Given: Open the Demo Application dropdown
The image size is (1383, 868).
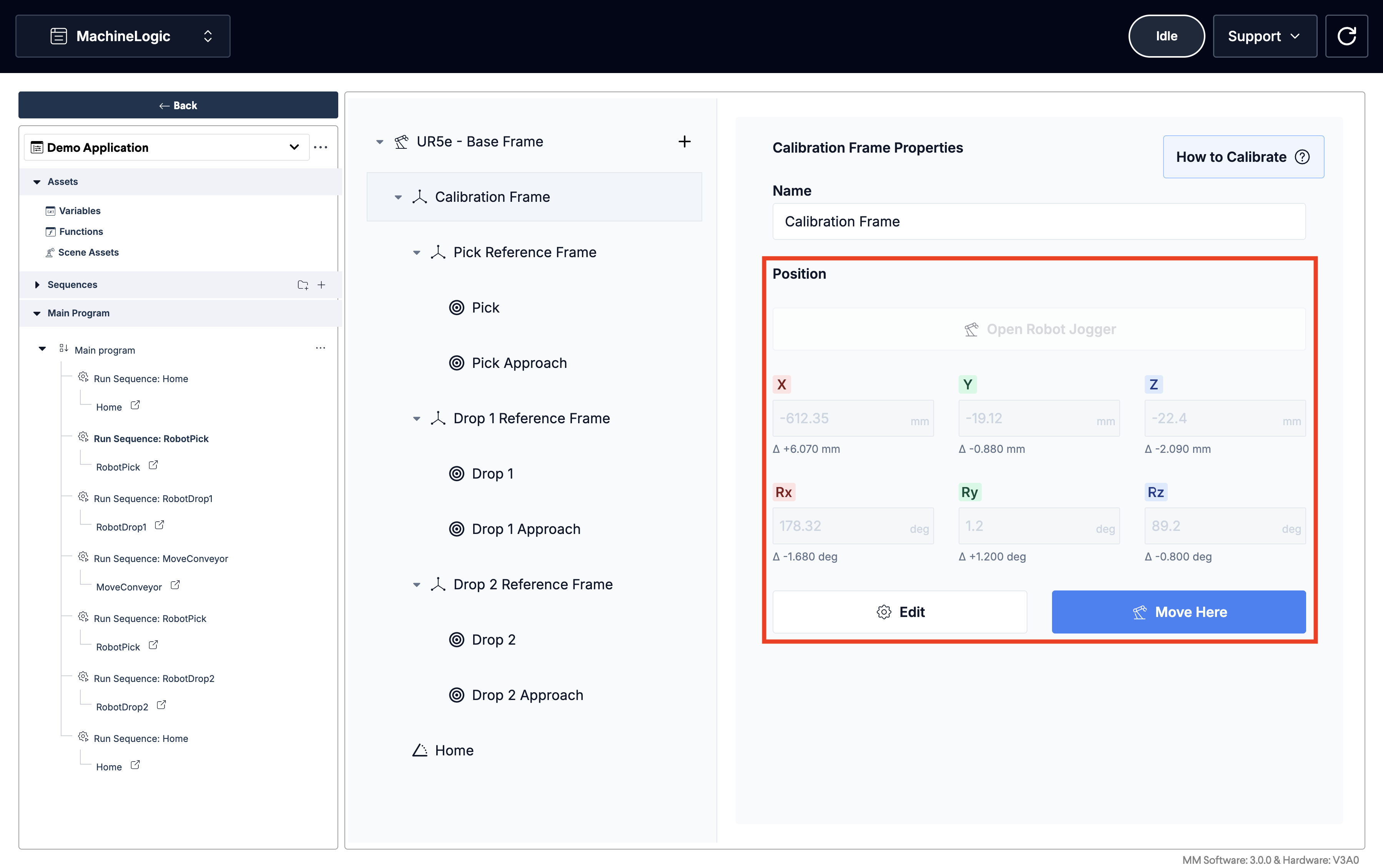Looking at the screenshot, I should click(166, 148).
